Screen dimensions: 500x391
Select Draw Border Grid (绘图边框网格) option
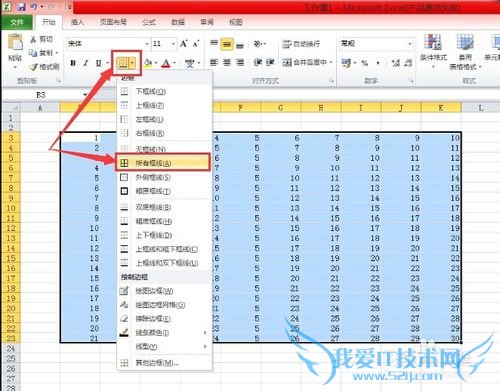[x=164, y=305]
